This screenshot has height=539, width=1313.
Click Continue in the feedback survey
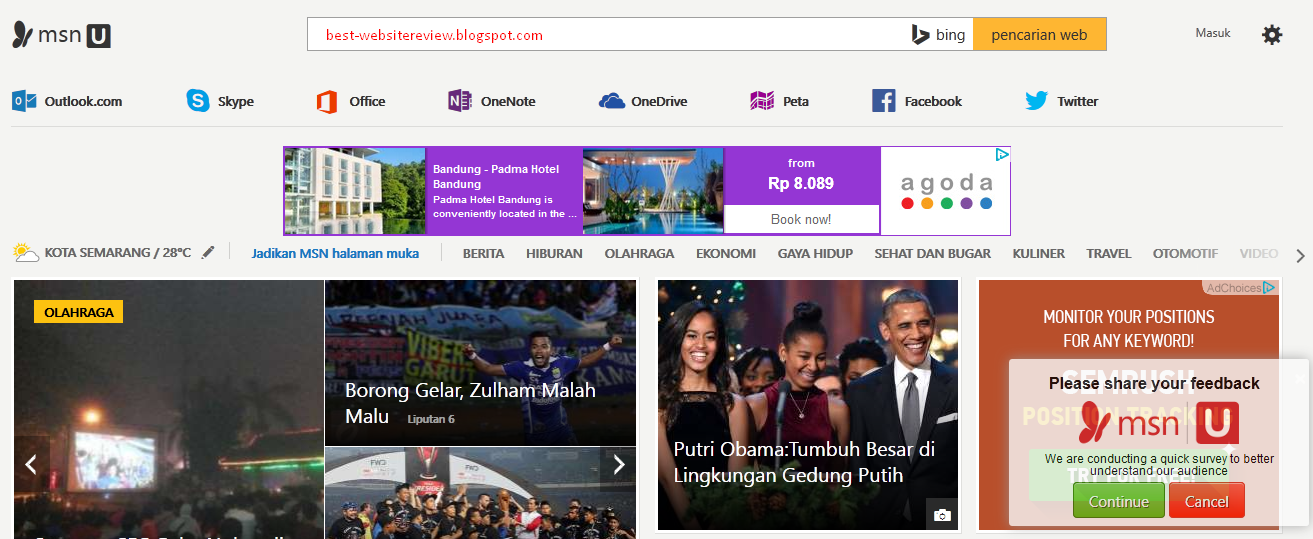(1119, 501)
